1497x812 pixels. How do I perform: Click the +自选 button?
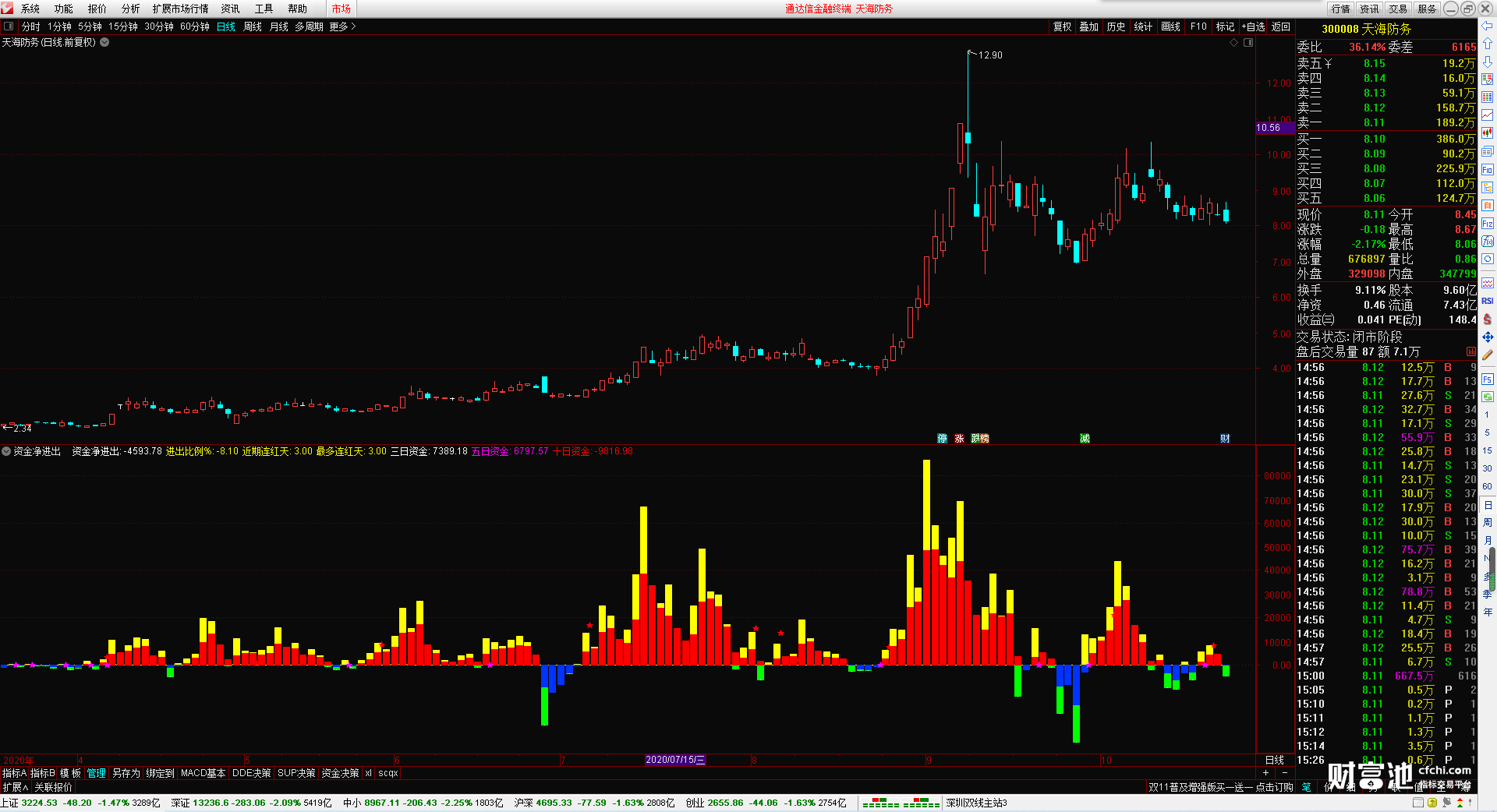[x=1253, y=26]
